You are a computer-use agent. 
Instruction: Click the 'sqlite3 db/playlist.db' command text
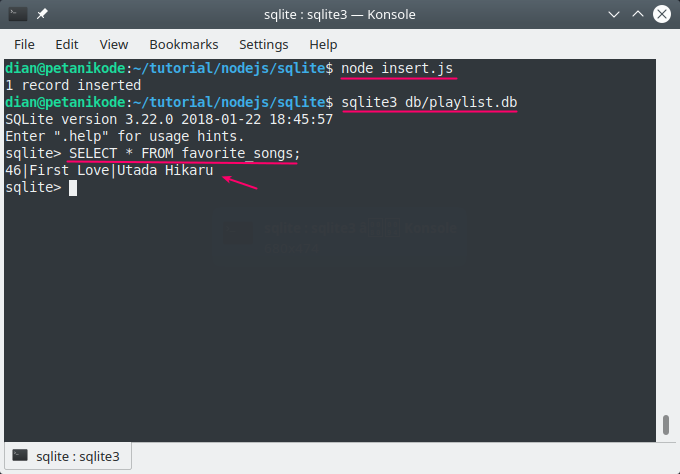click(x=429, y=102)
